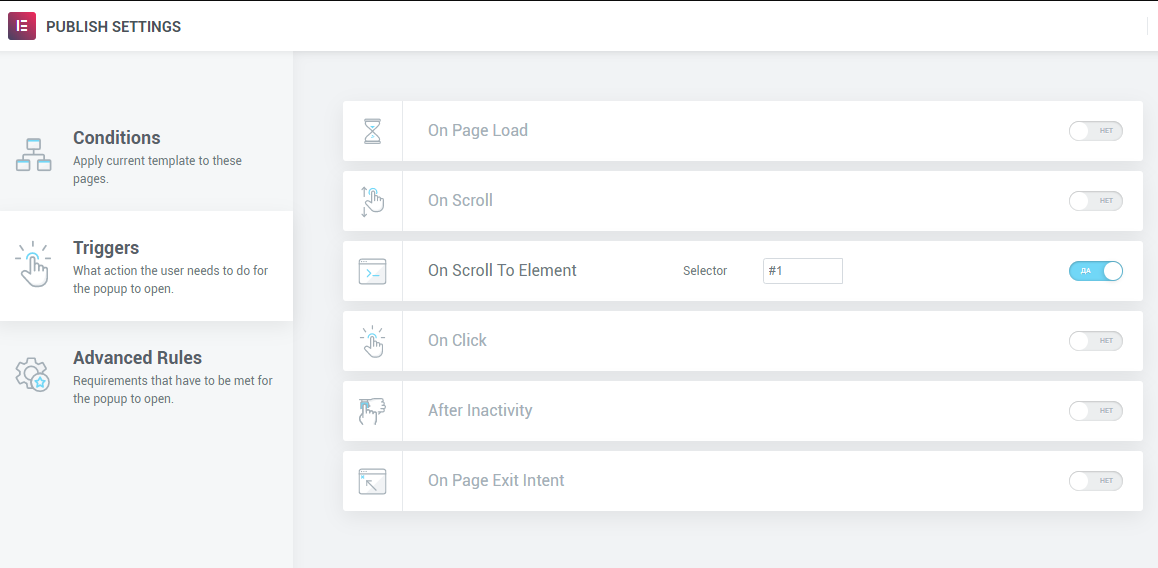Turn on the On Scroll switch

pyautogui.click(x=1095, y=201)
